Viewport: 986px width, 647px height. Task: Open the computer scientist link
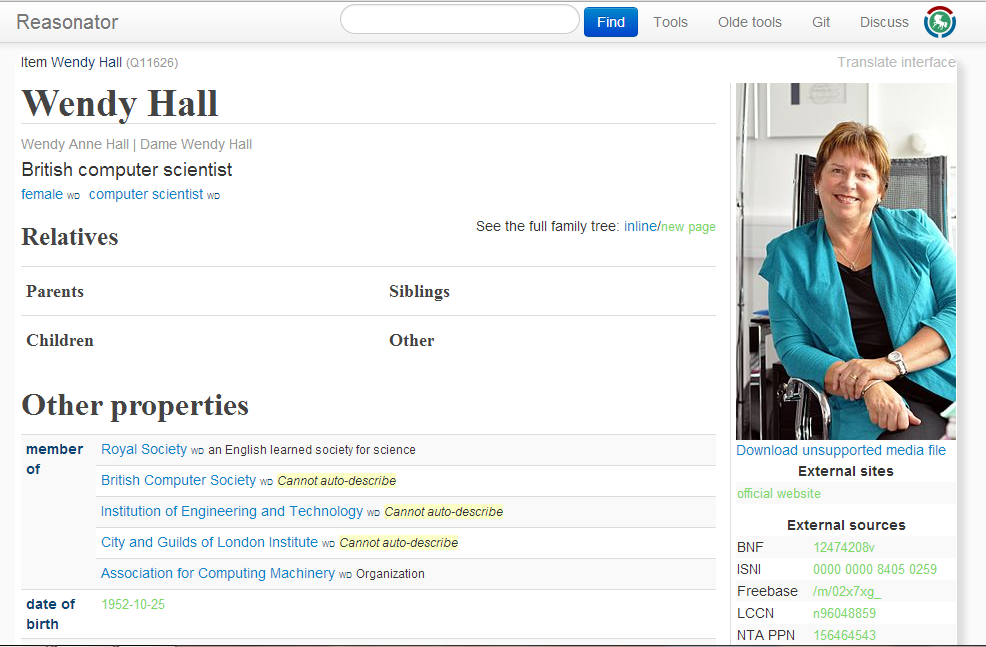pyautogui.click(x=146, y=194)
